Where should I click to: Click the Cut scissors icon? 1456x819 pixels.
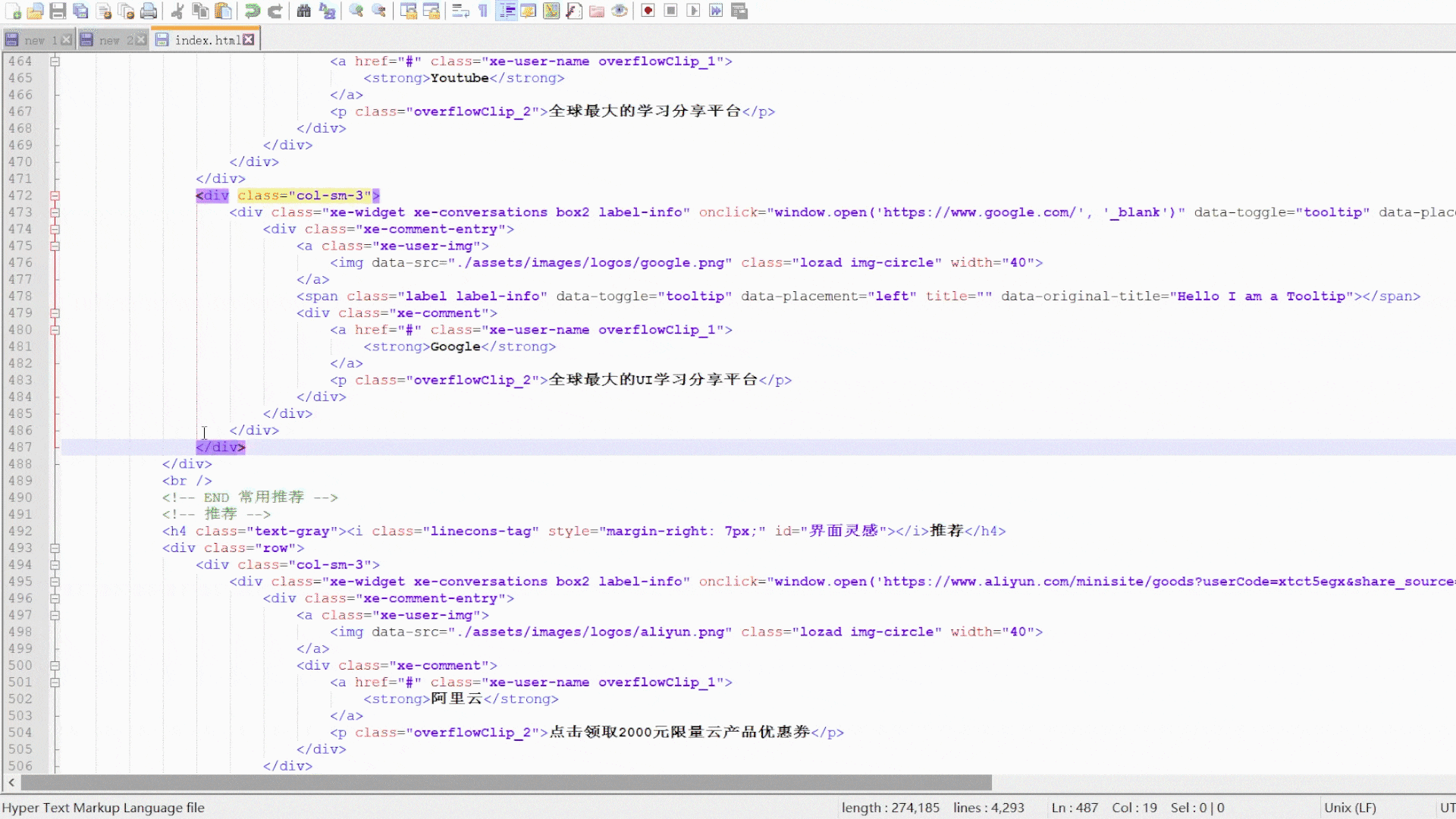177,11
